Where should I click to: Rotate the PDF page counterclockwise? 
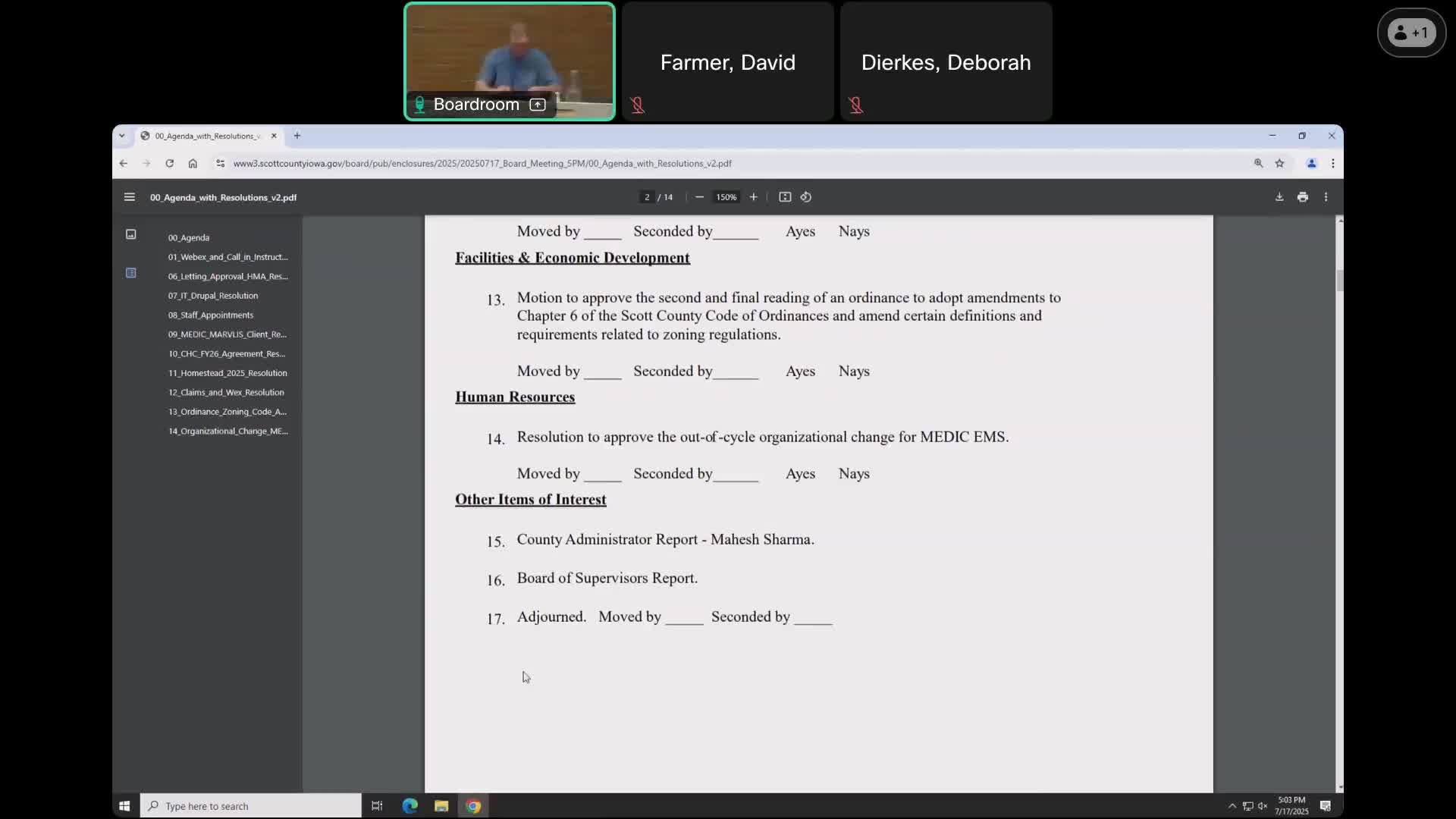pyautogui.click(x=805, y=196)
